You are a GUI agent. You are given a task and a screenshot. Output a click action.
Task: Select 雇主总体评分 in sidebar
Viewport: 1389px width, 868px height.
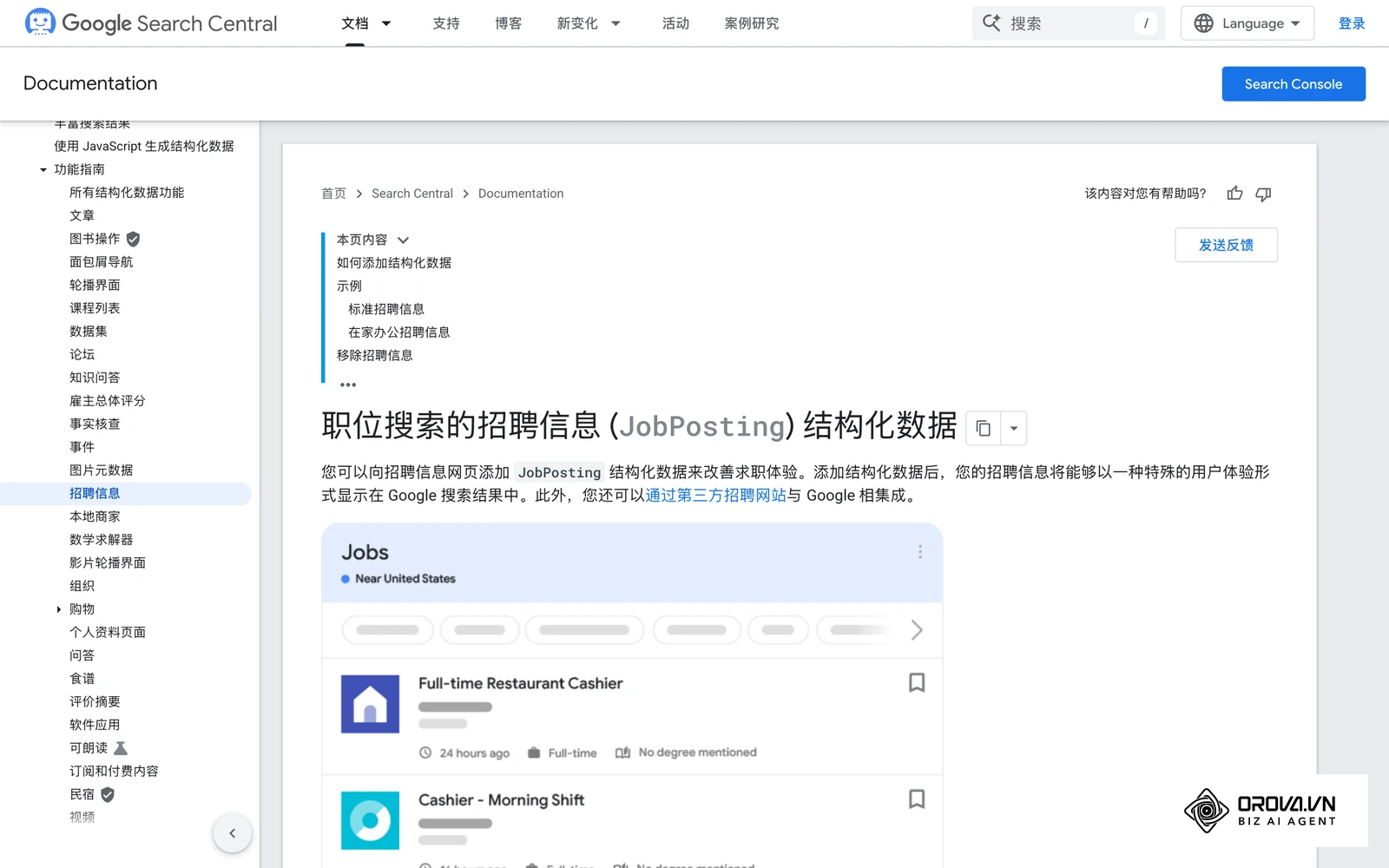[108, 401]
